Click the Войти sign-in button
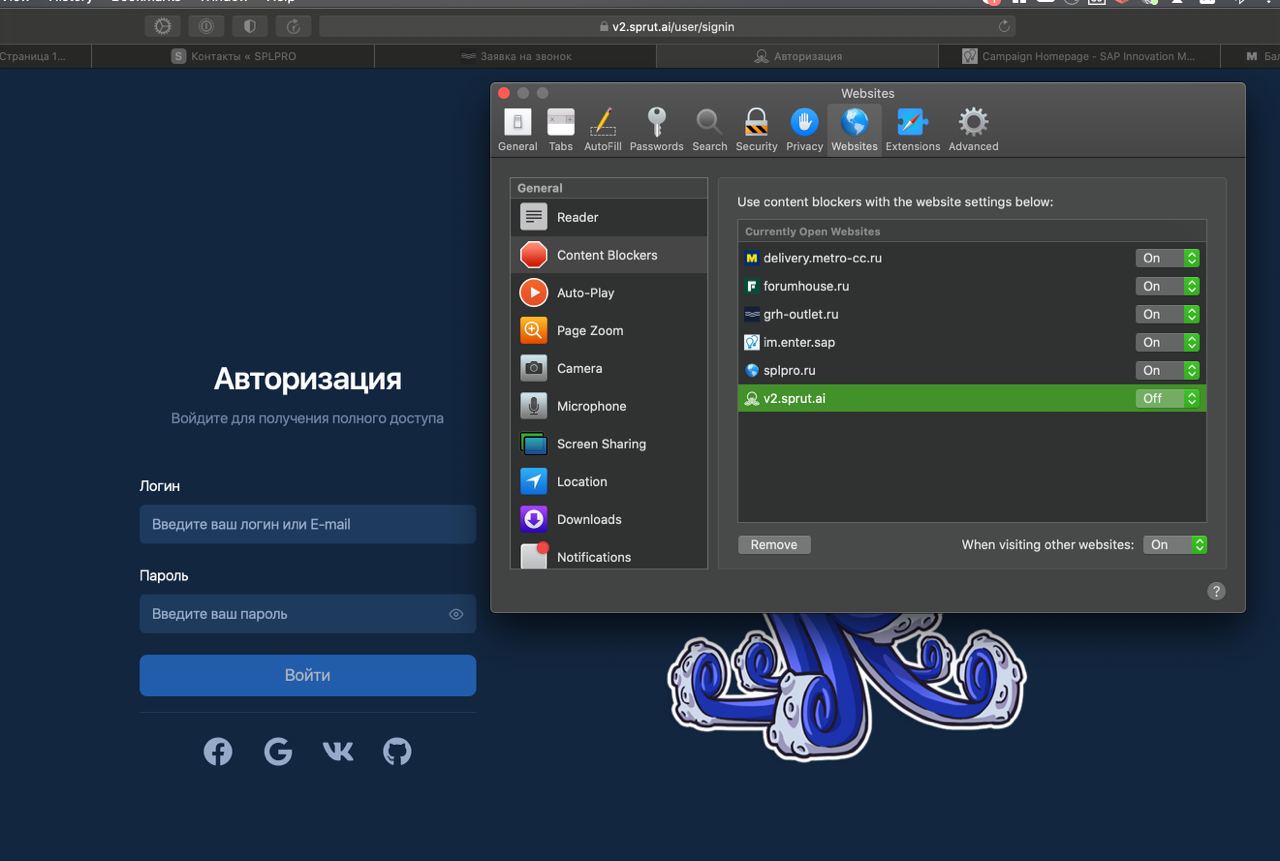This screenshot has height=861, width=1280. (307, 675)
